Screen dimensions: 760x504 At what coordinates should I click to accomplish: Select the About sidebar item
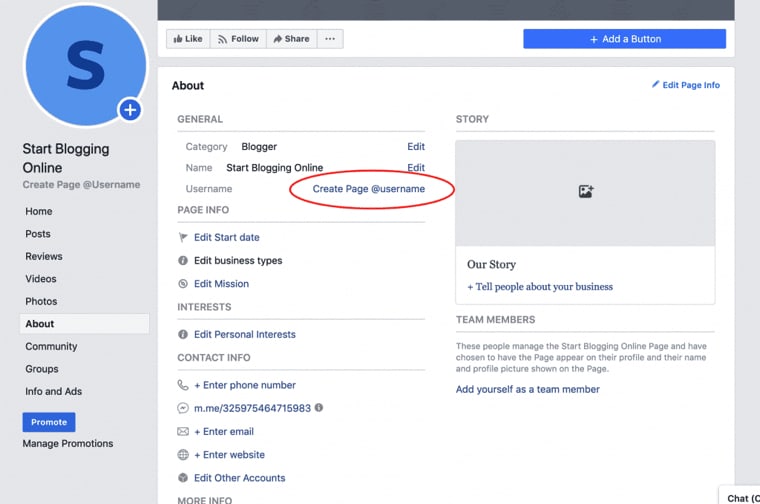click(84, 324)
